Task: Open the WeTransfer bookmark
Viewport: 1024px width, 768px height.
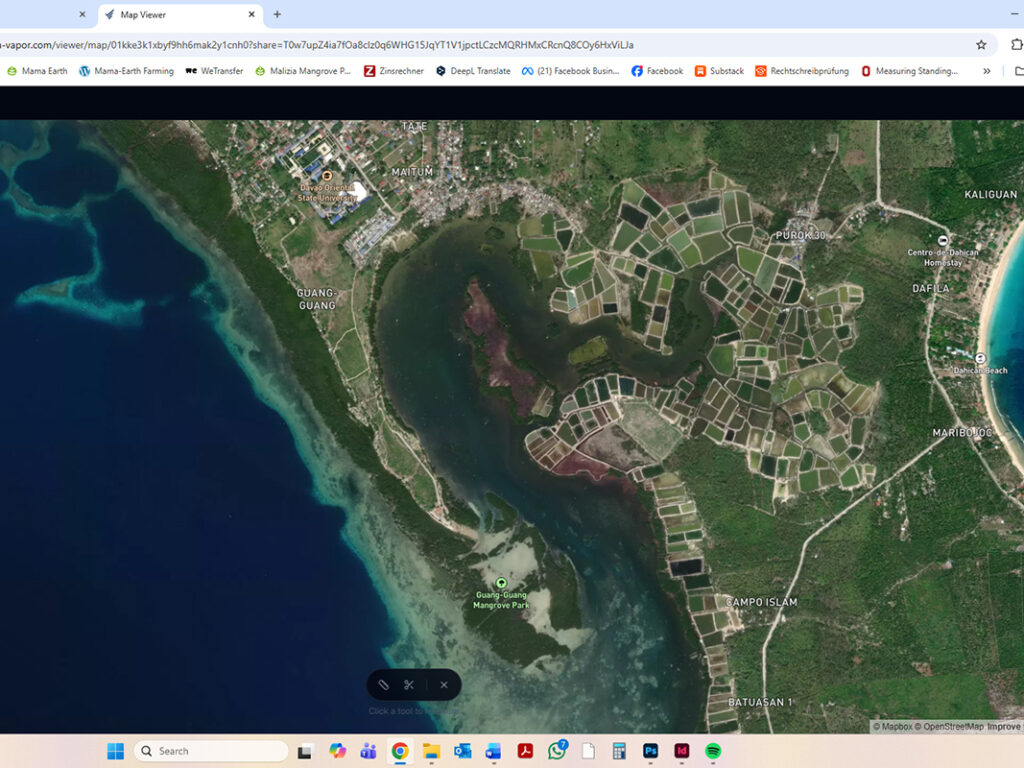Action: pyautogui.click(x=214, y=71)
